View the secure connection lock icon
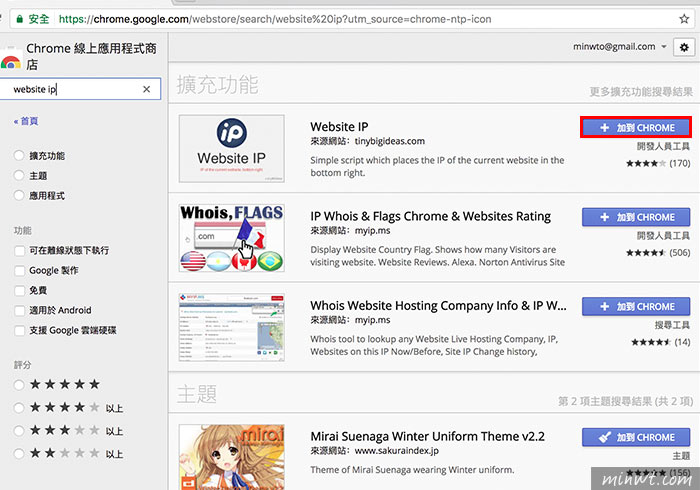Screen dimensions: 700x490 point(19,19)
